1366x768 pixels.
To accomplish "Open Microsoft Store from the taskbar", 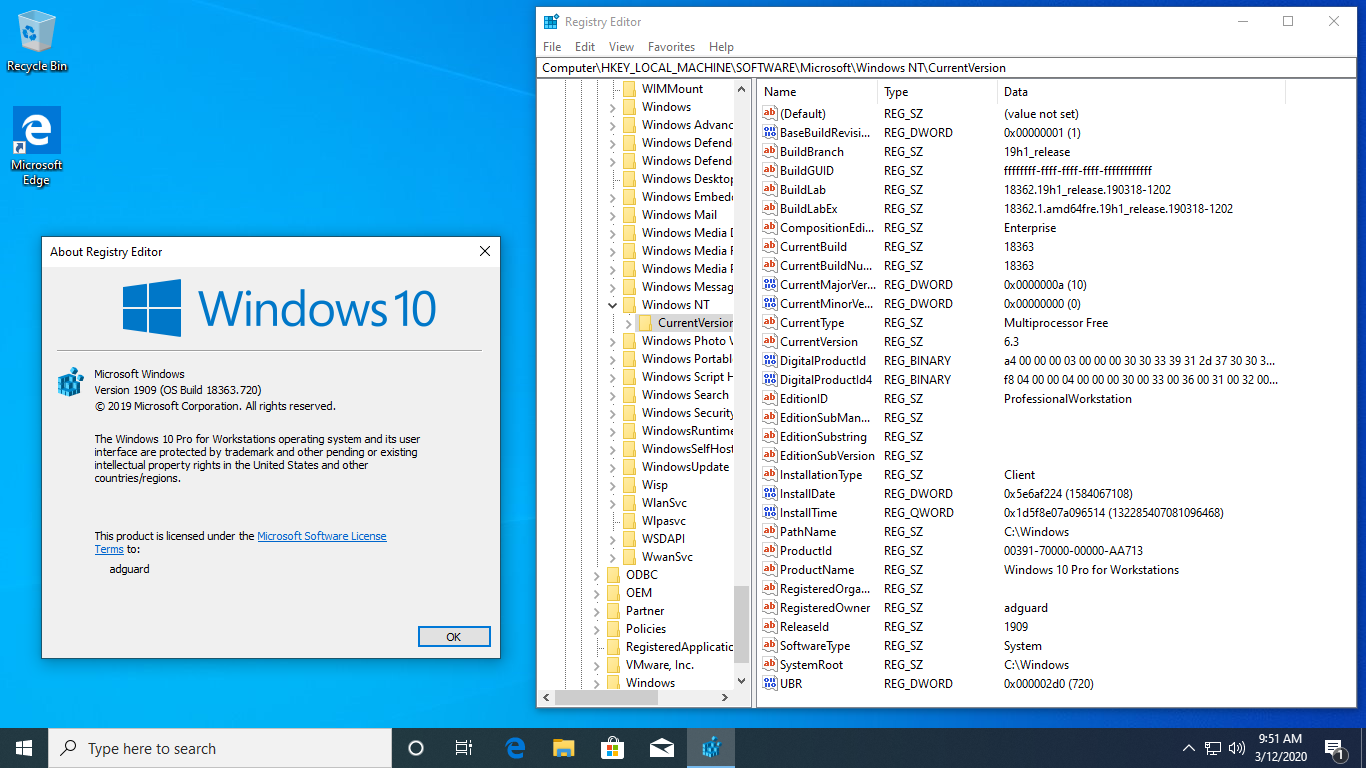I will pyautogui.click(x=612, y=748).
